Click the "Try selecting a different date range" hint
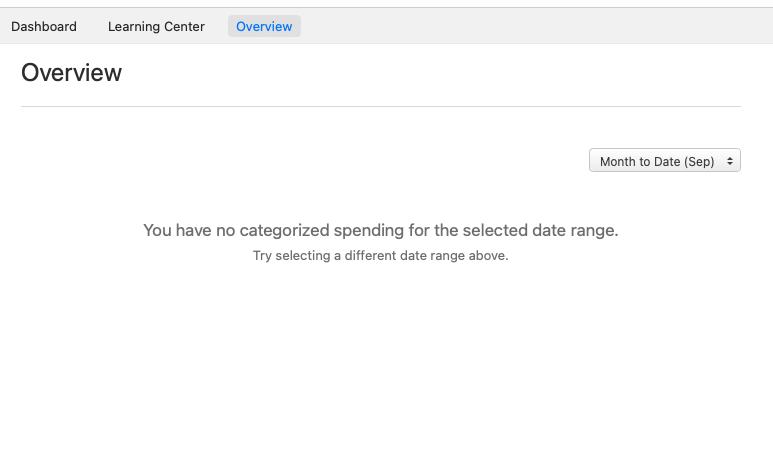 pyautogui.click(x=380, y=256)
